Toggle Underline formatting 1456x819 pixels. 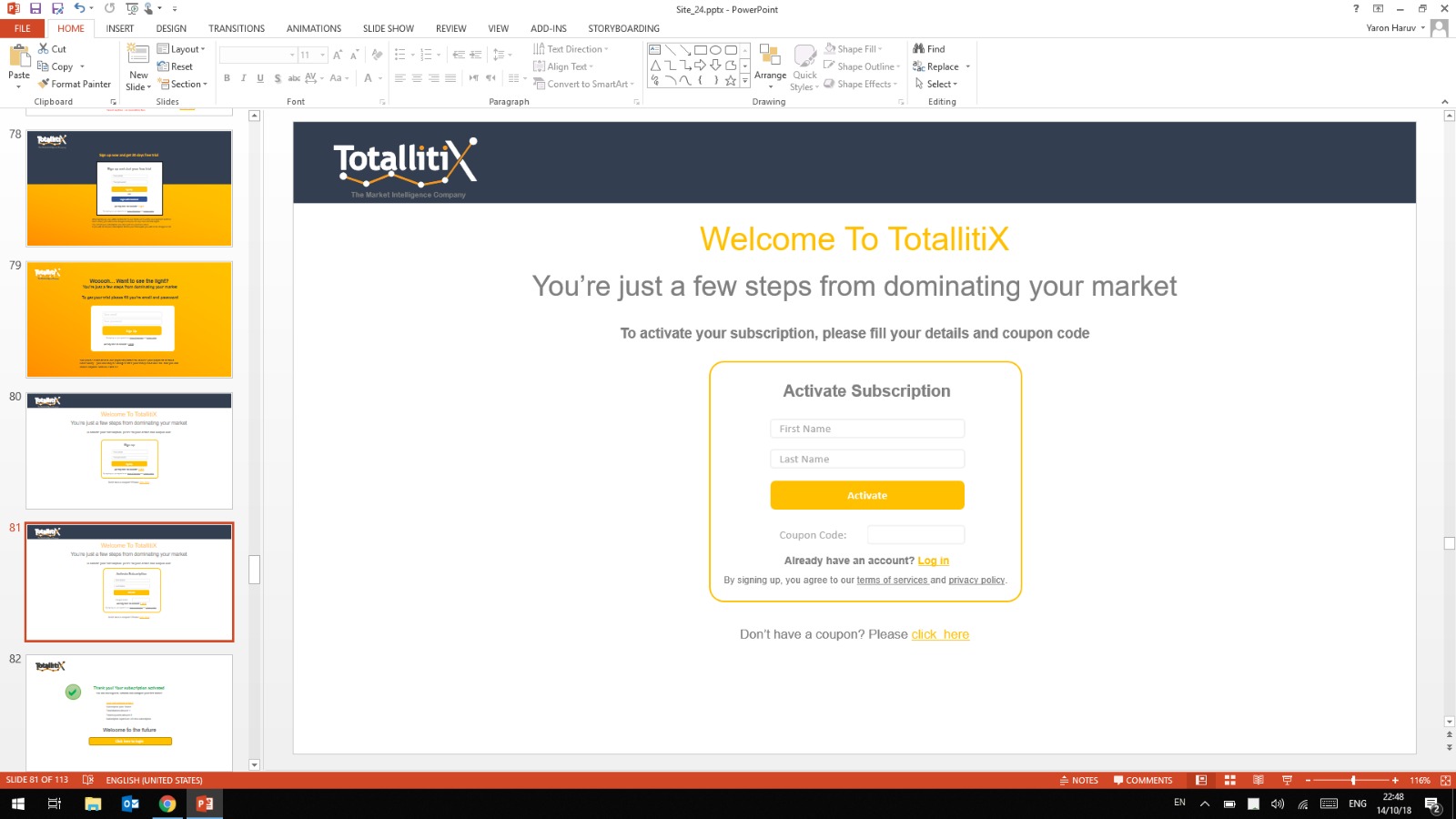[x=260, y=78]
